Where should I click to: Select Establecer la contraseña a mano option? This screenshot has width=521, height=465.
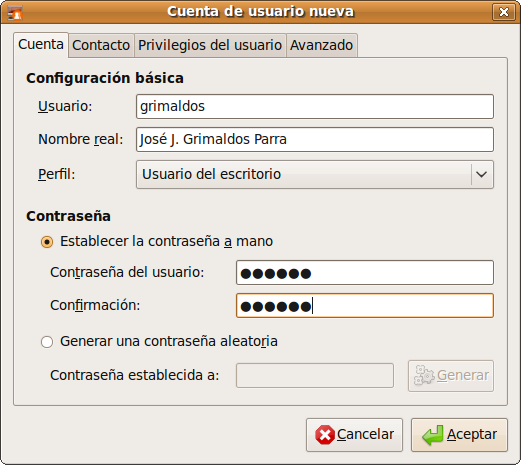point(47,242)
